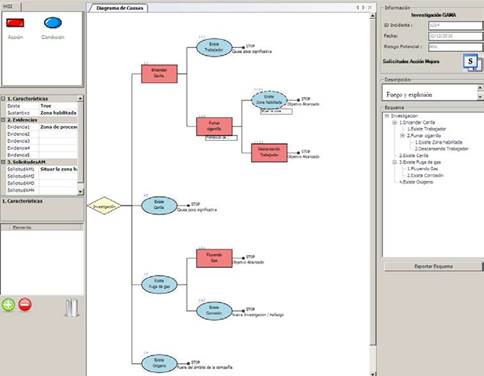Select the red Acción shape in palette
Viewport: 484px width, 376px height.
(15, 23)
